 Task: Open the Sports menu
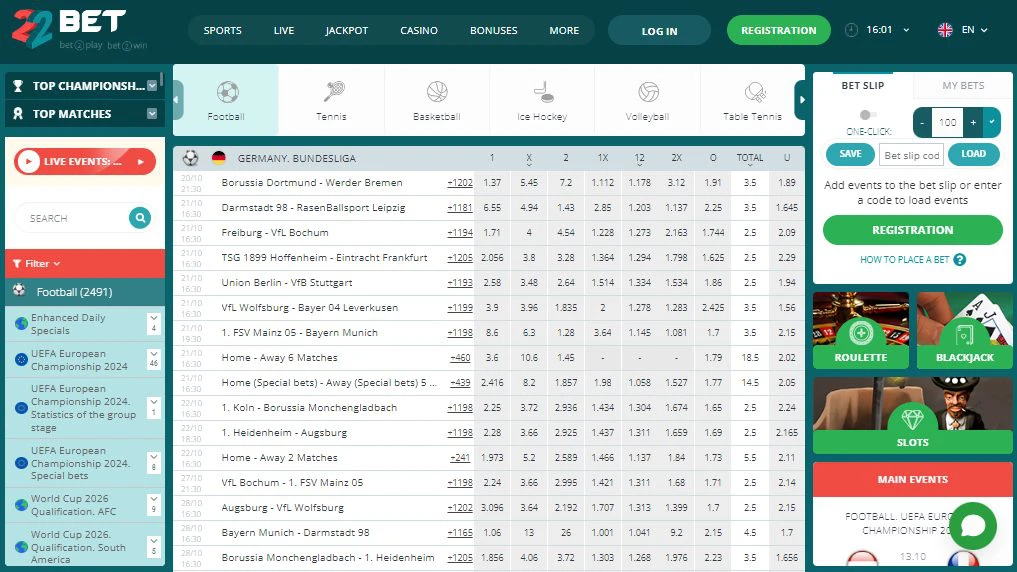[222, 30]
